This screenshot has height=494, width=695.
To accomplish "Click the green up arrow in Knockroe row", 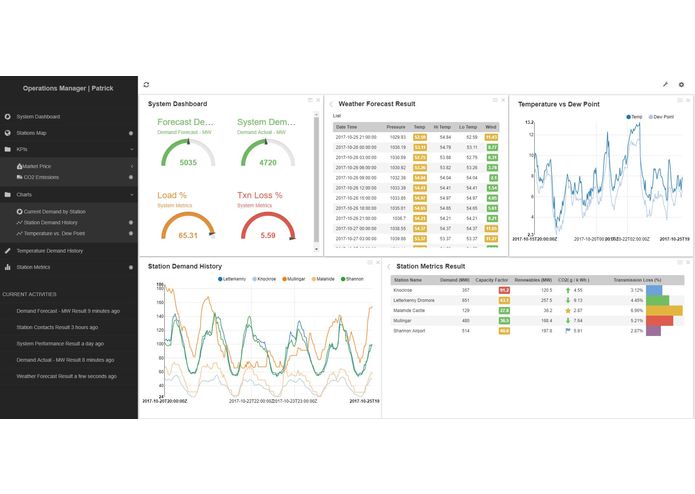I will tap(568, 290).
